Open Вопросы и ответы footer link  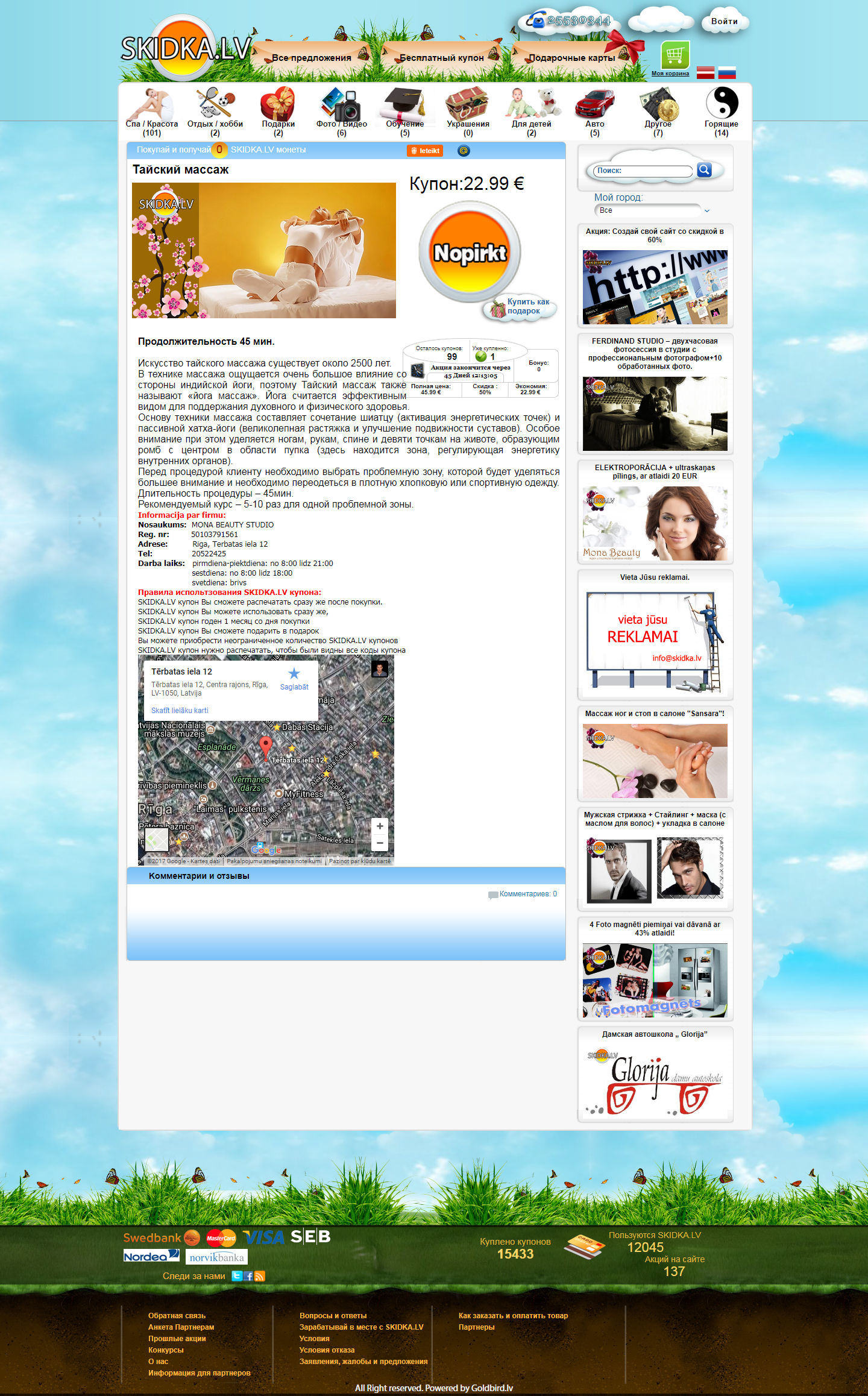point(333,1316)
